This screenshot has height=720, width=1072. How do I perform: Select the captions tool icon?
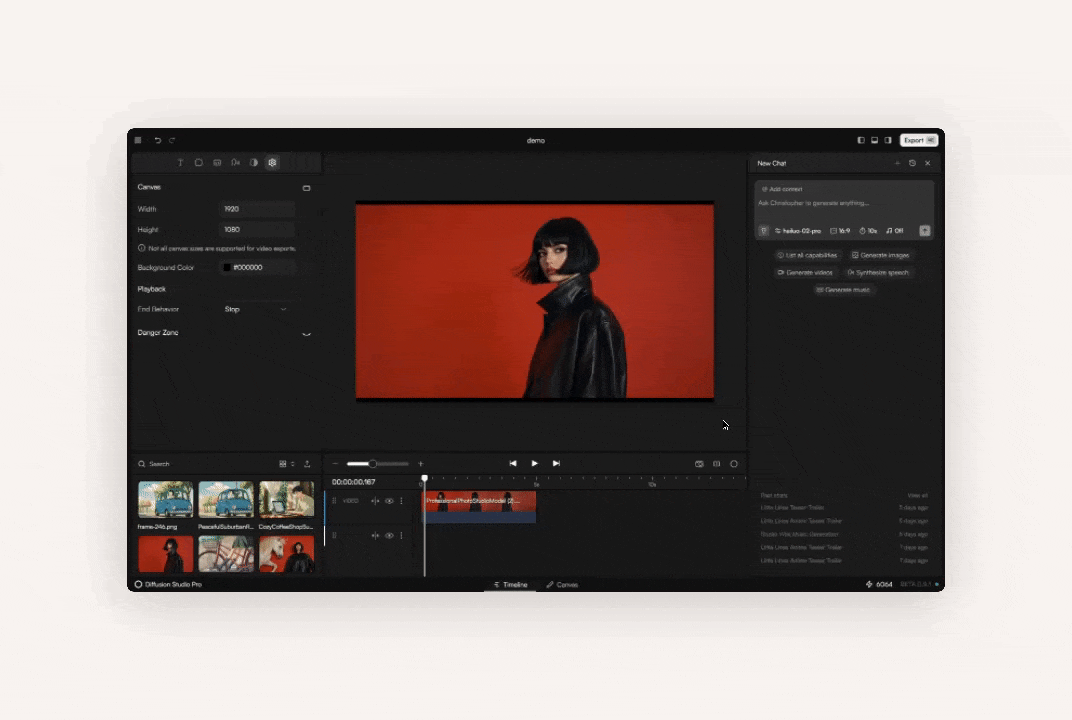tap(217, 163)
